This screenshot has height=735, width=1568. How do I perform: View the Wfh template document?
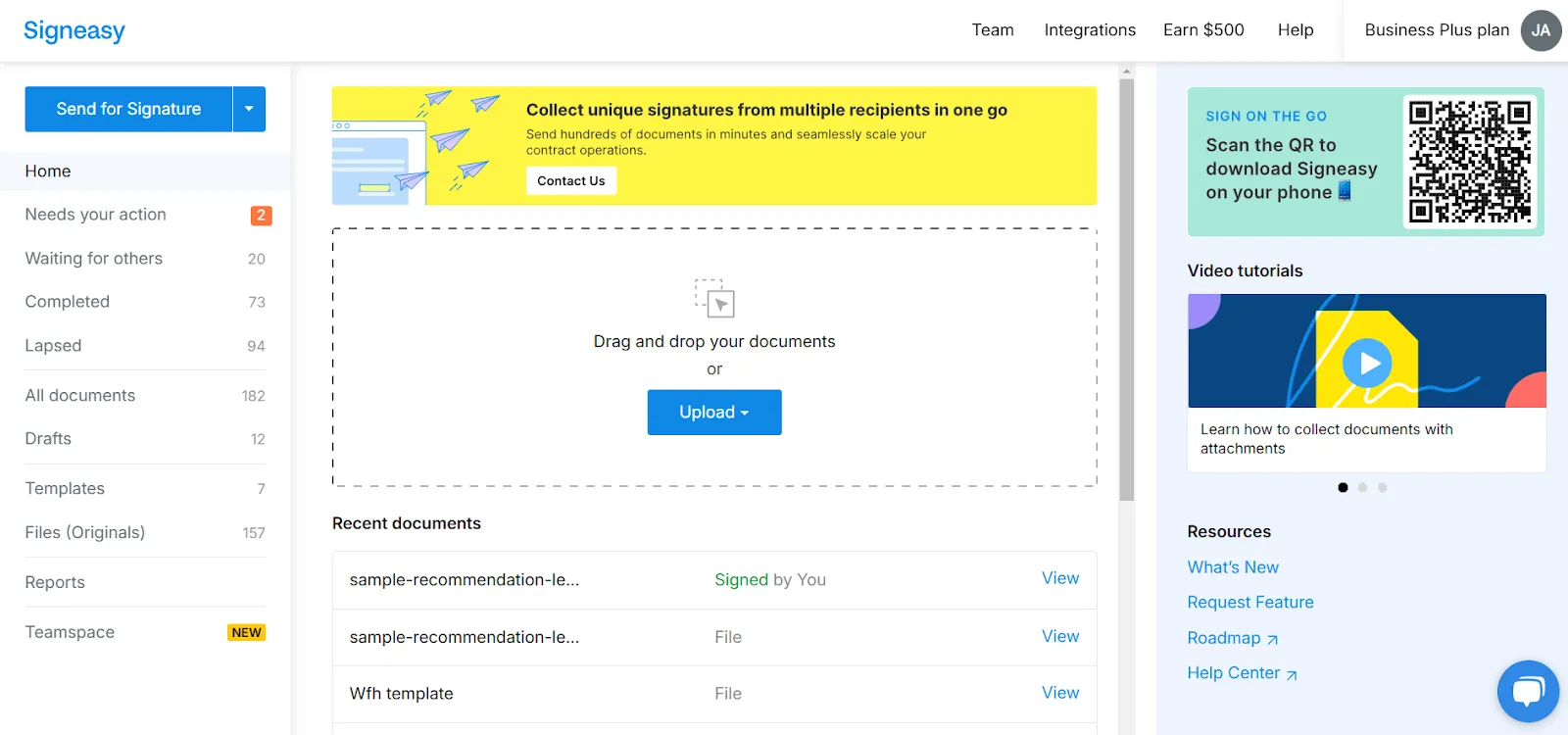point(1060,693)
